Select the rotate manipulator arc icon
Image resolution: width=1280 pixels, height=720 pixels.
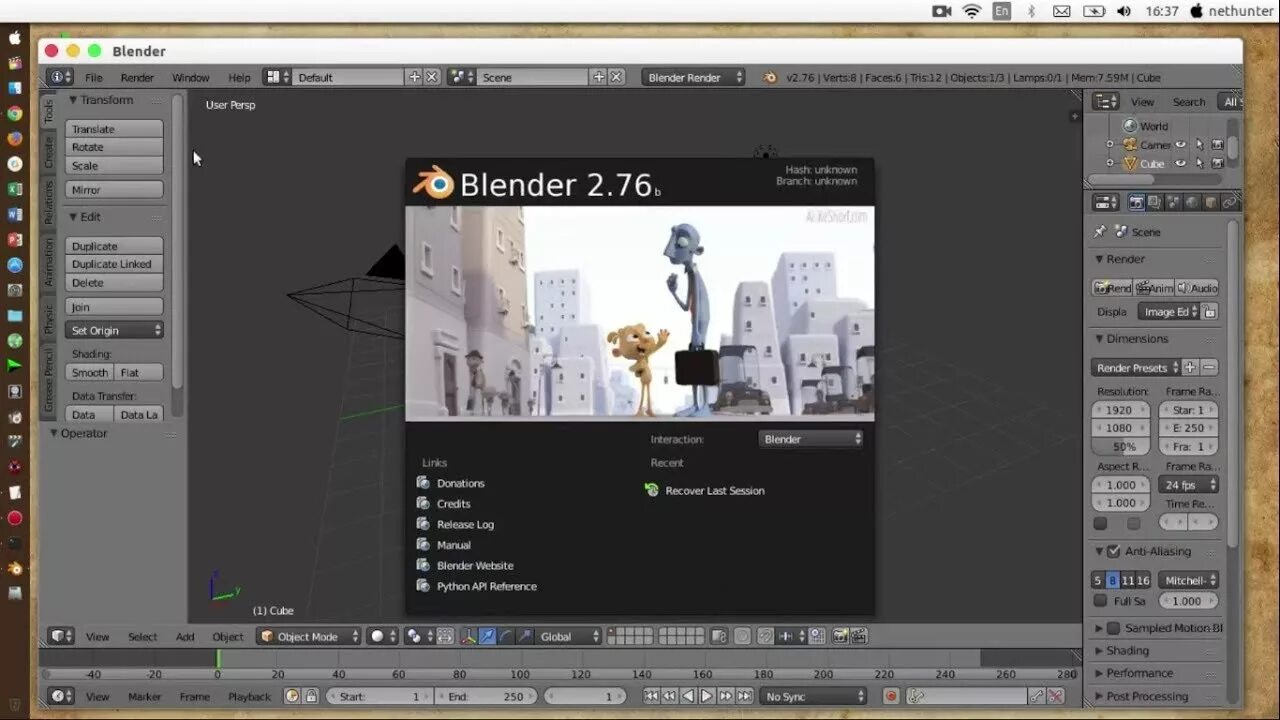[x=506, y=636]
